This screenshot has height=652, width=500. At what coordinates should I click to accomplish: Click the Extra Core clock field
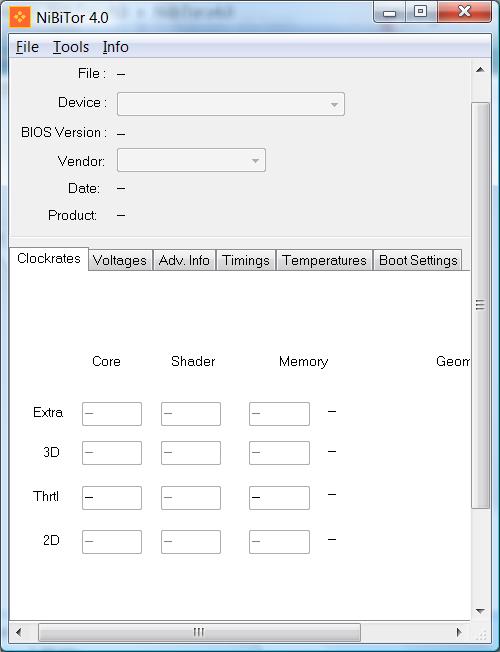(112, 414)
